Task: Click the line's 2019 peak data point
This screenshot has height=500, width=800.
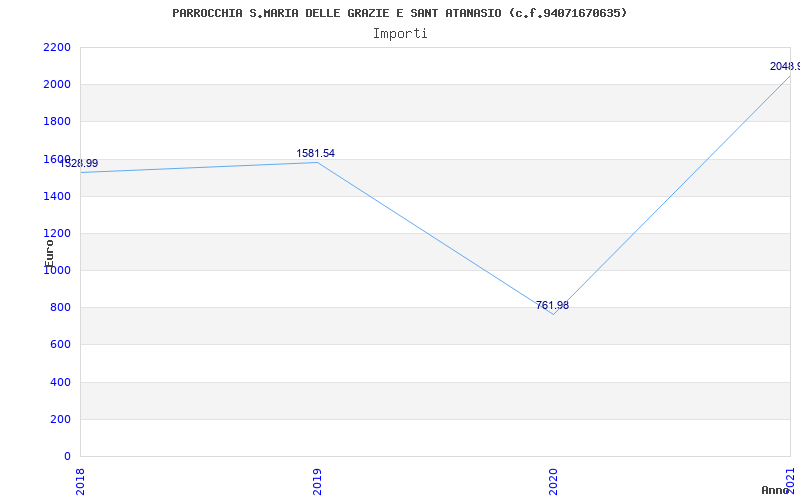Action: coord(317,162)
